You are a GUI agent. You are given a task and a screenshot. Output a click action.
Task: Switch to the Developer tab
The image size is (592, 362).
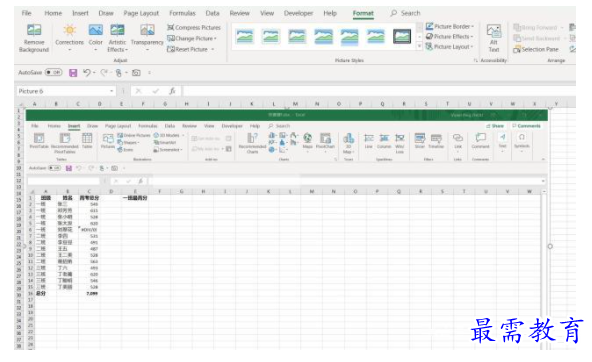298,13
